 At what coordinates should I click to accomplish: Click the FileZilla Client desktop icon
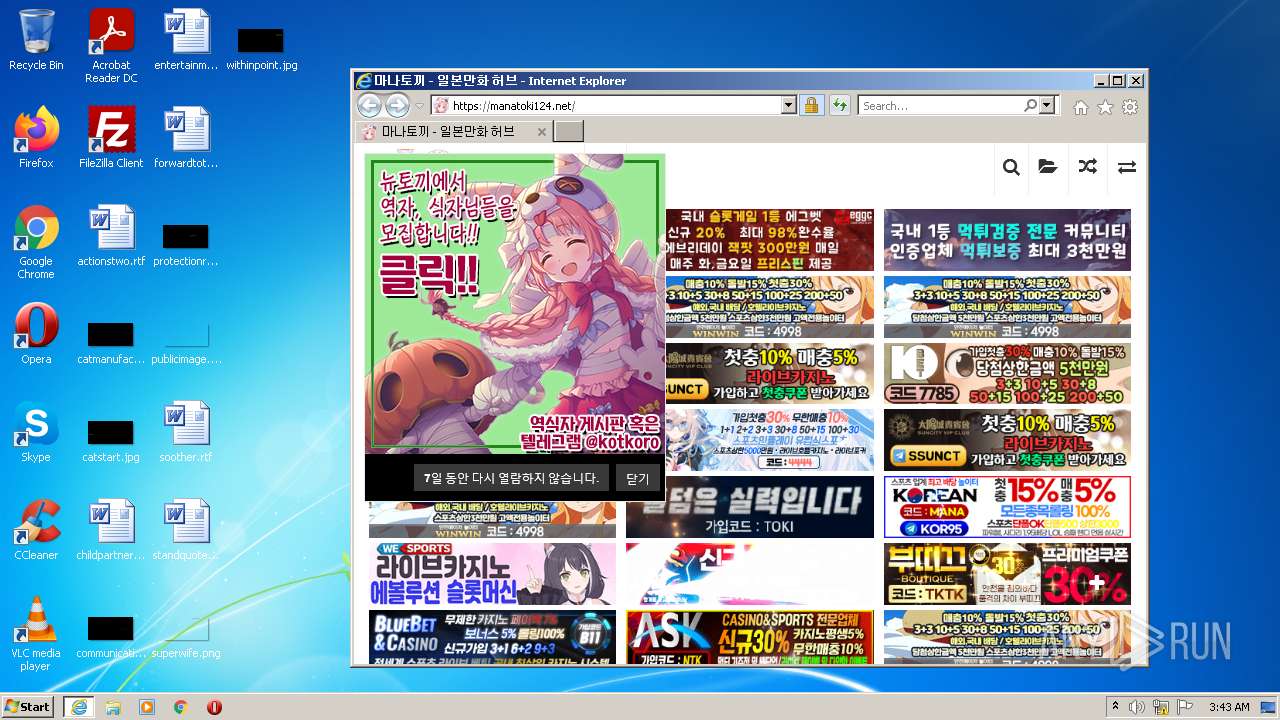111,137
